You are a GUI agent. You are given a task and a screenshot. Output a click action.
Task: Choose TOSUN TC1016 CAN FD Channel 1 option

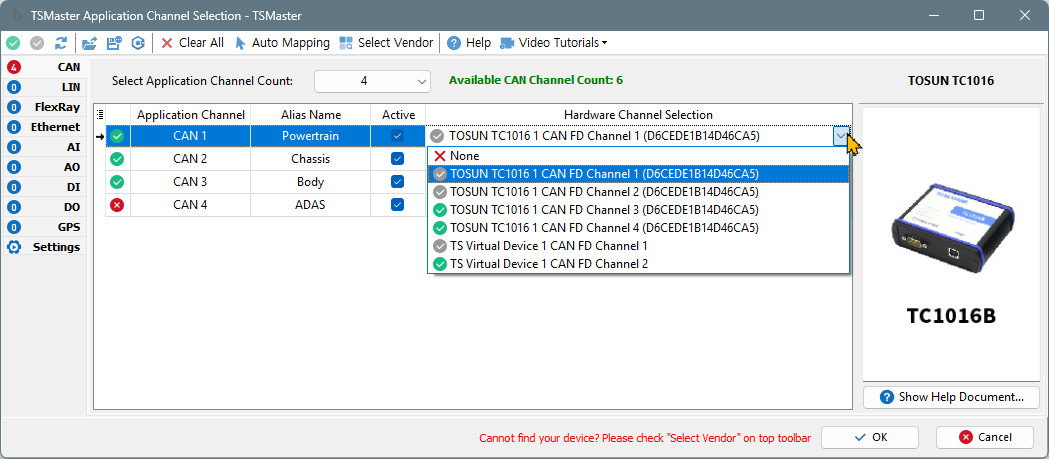[x=638, y=174]
